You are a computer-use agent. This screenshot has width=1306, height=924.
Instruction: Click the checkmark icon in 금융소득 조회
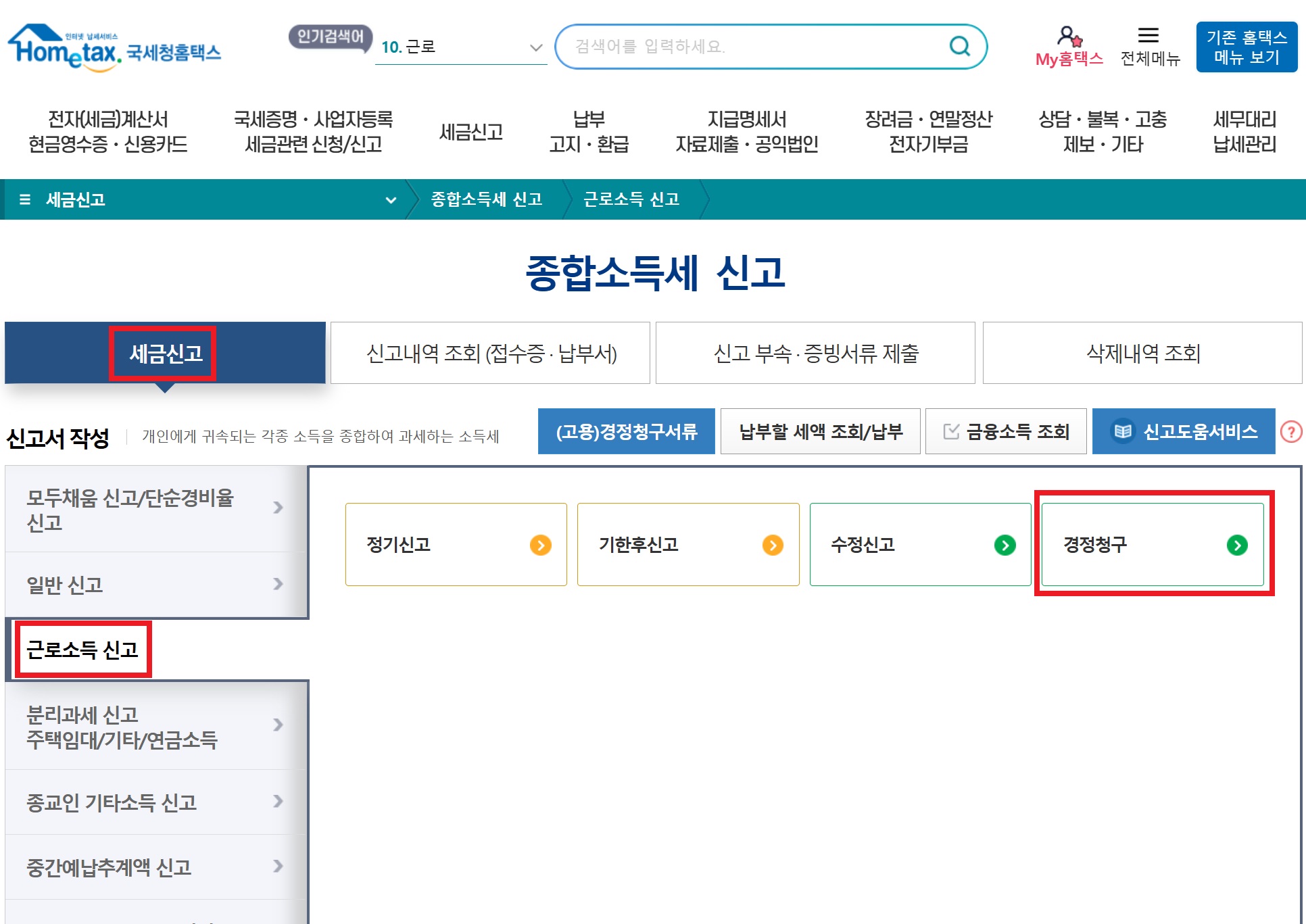click(950, 431)
